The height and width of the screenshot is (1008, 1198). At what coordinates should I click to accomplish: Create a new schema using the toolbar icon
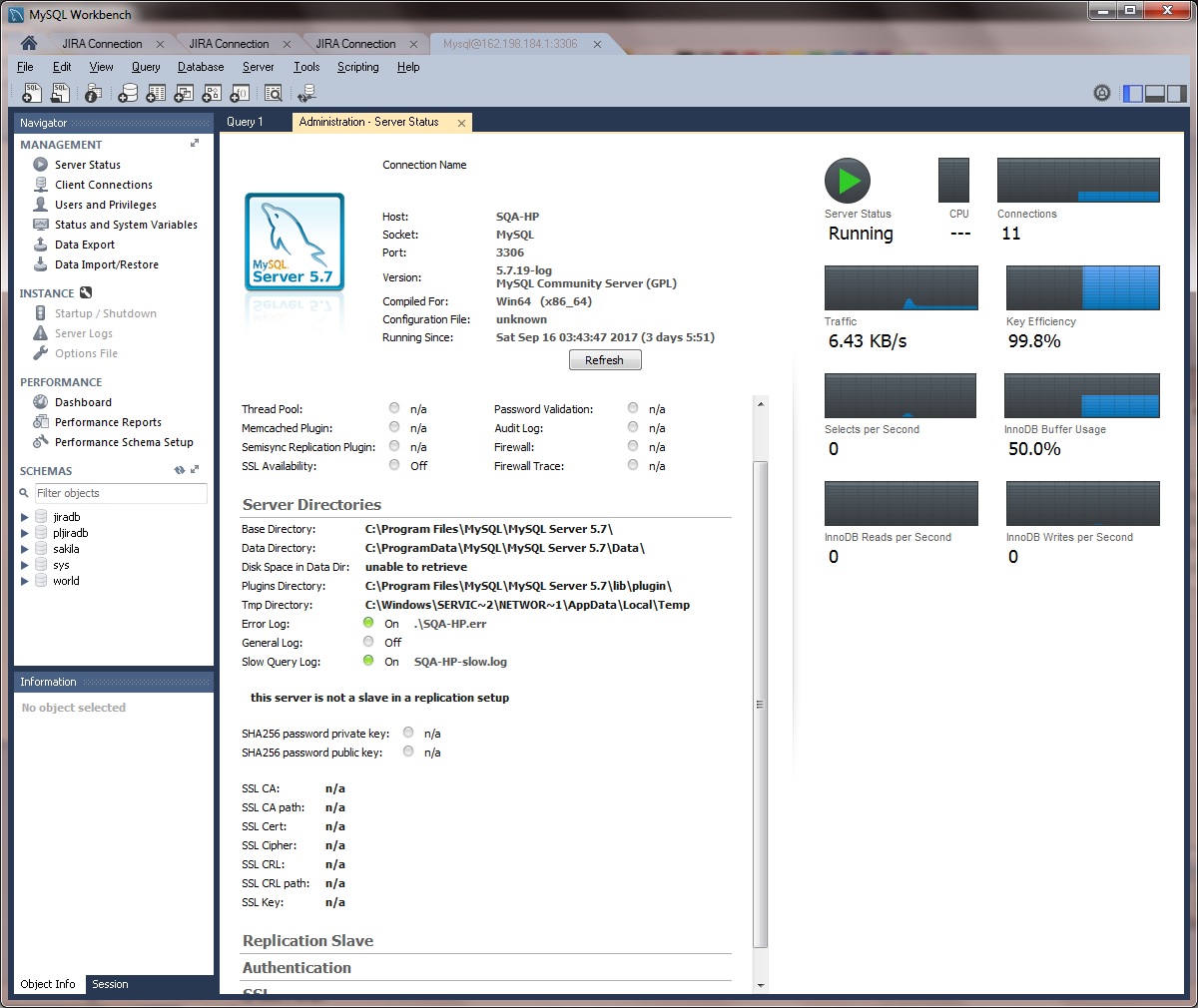pos(128,92)
